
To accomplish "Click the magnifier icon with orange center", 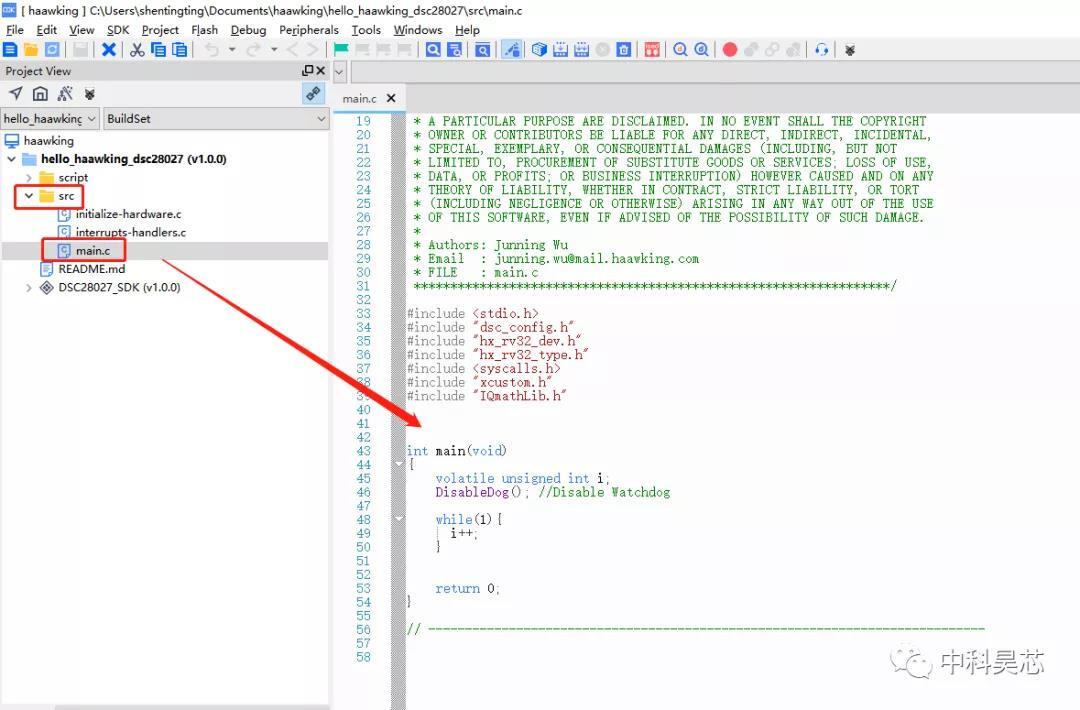I will pyautogui.click(x=681, y=50).
